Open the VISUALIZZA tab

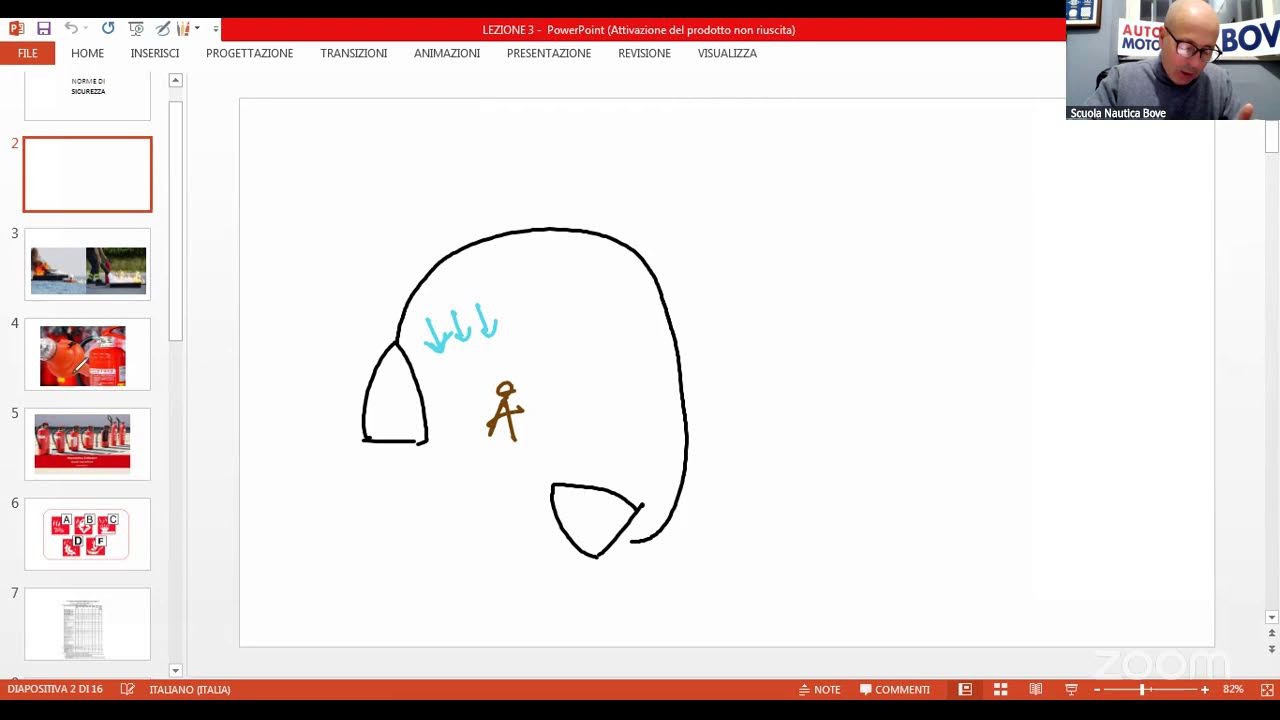(727, 53)
